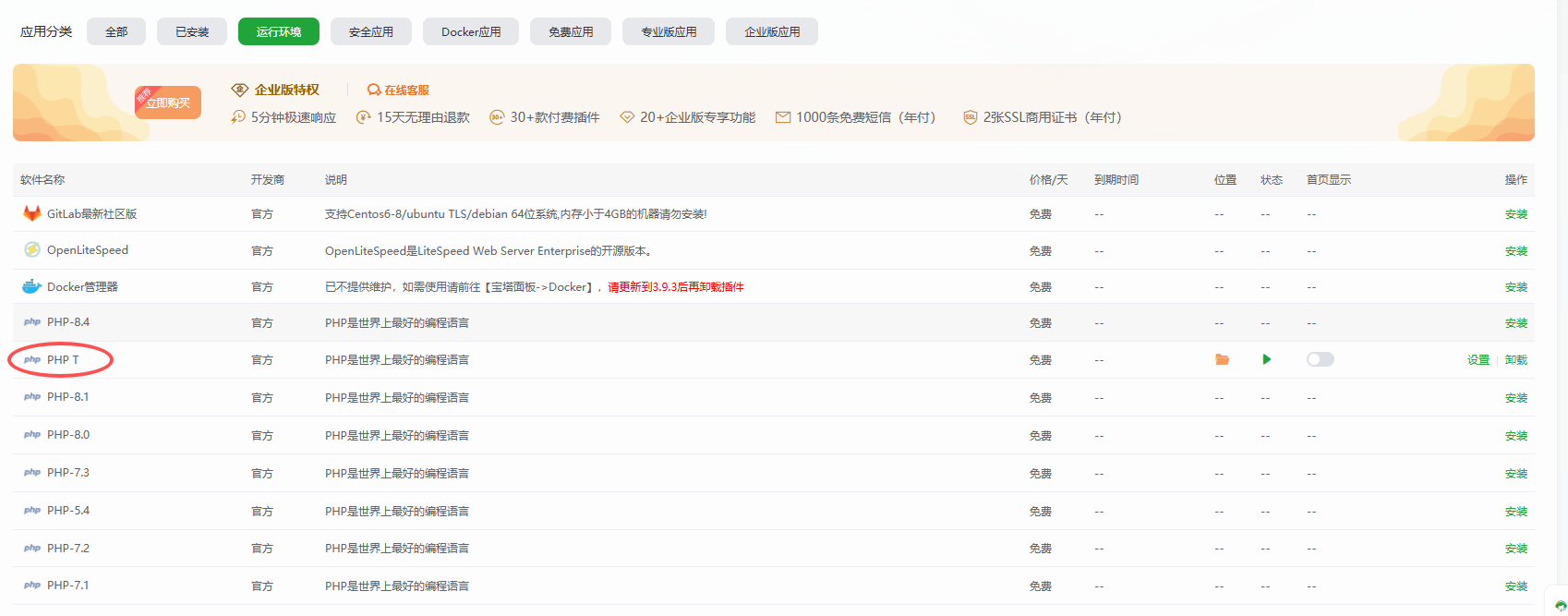
Task: Install PHP-8.1 from the list
Action: click(1515, 398)
